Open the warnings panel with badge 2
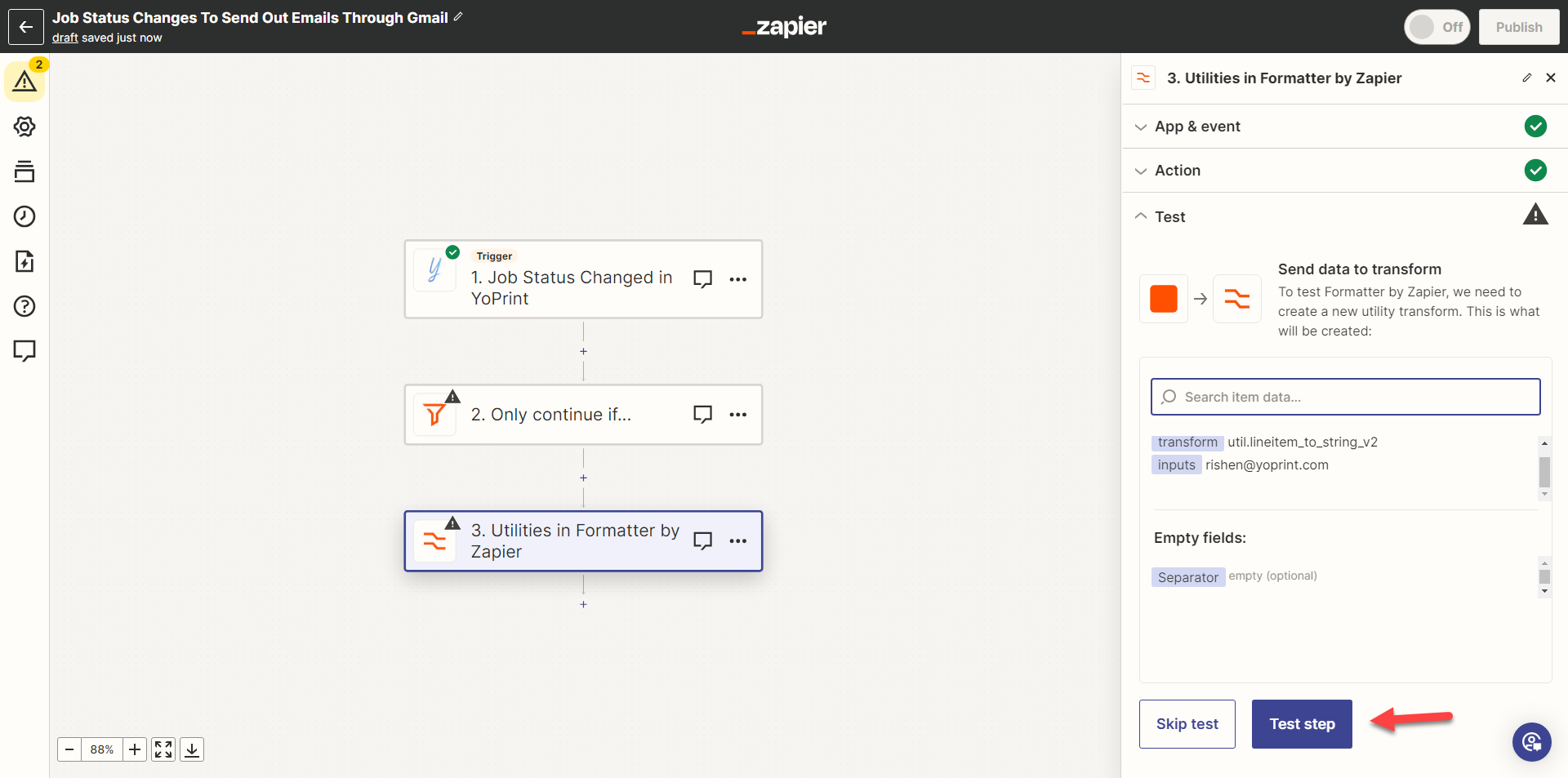 click(x=24, y=81)
